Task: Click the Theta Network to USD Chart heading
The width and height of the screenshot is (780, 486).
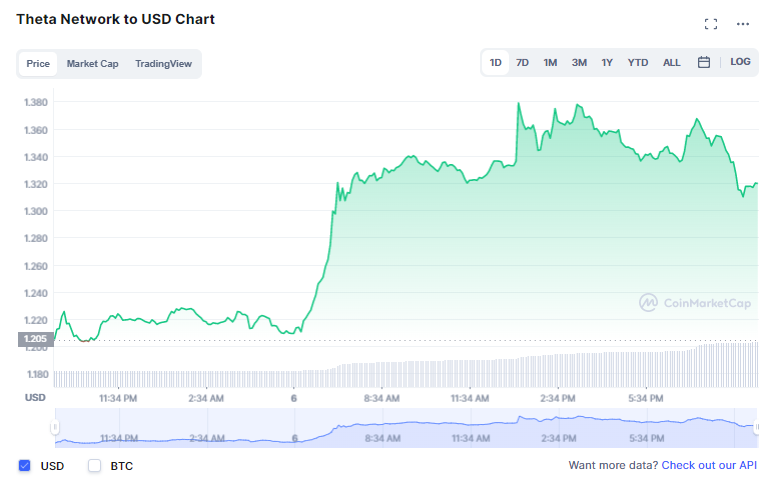Action: point(115,19)
